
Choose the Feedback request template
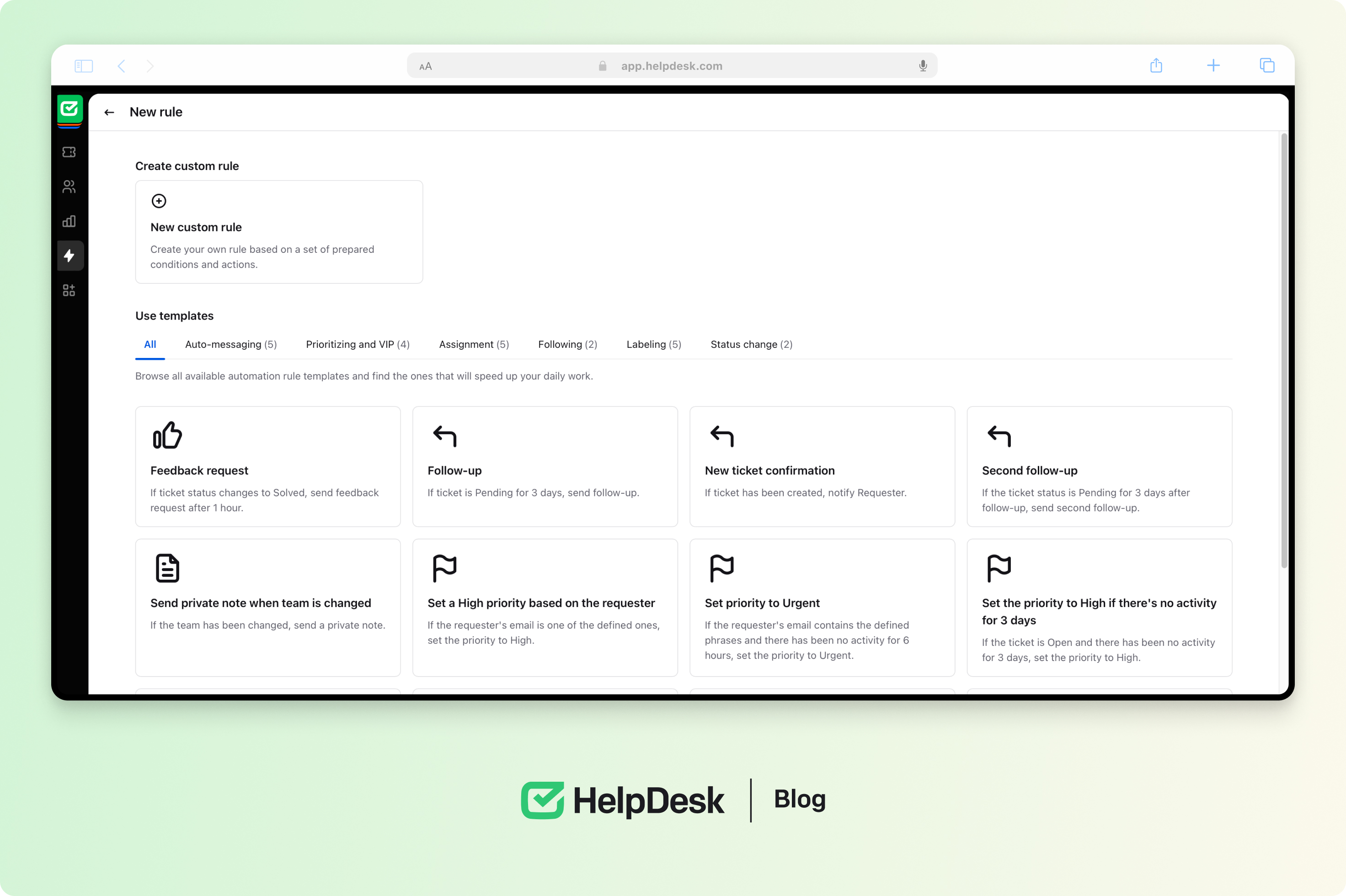[x=267, y=466]
